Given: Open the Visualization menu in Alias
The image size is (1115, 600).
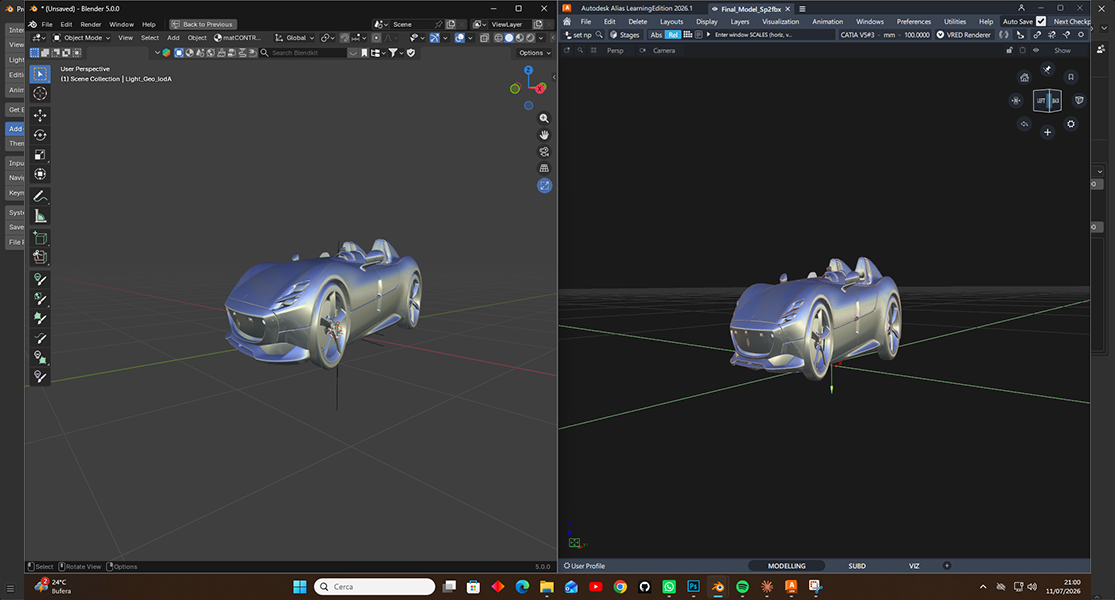Looking at the screenshot, I should coord(780,22).
